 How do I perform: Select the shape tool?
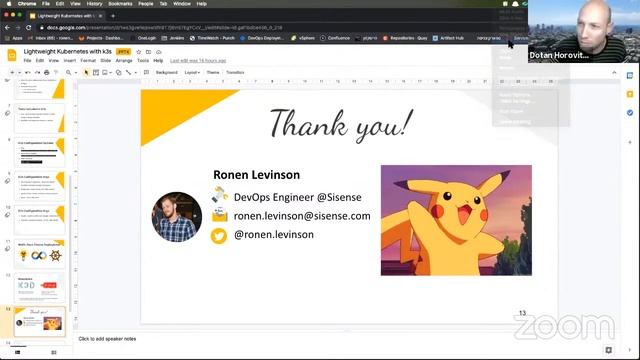point(118,72)
